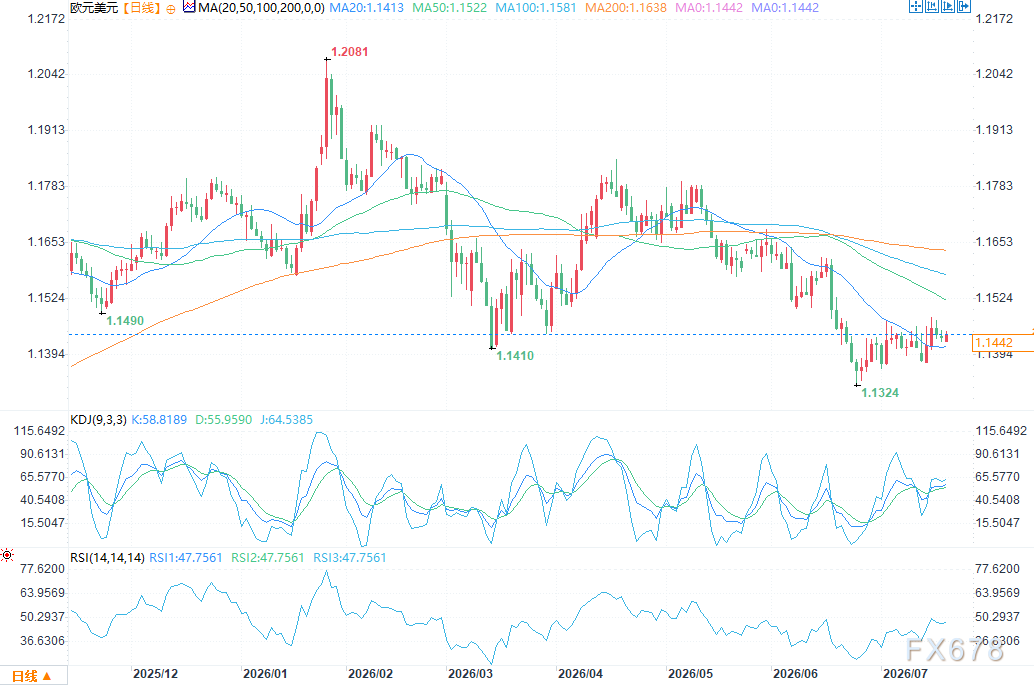1034x685 pixels.
Task: Click the crosshair cursor icon at top right
Action: [x=915, y=7]
